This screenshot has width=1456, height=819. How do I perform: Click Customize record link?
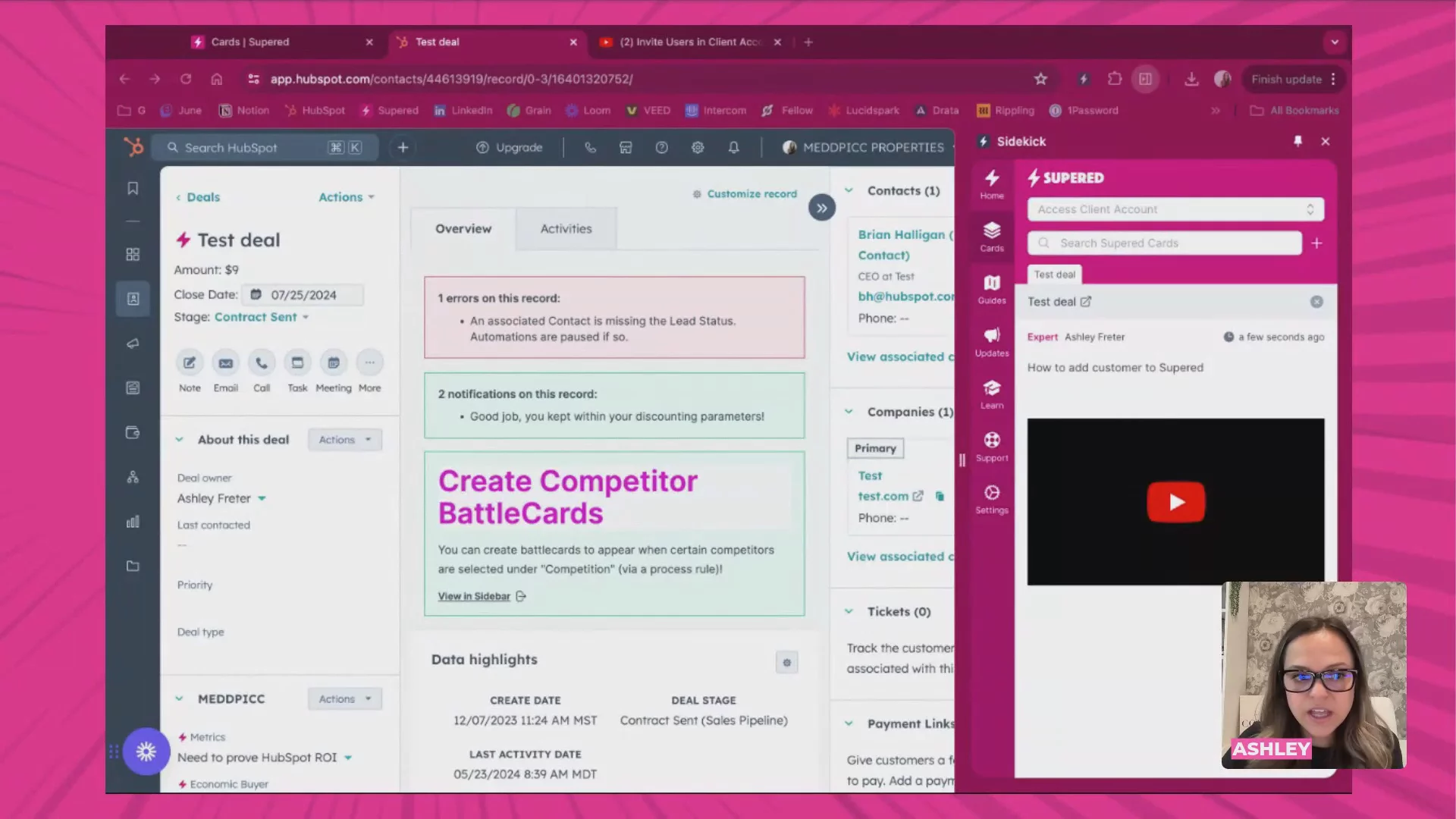click(x=745, y=194)
